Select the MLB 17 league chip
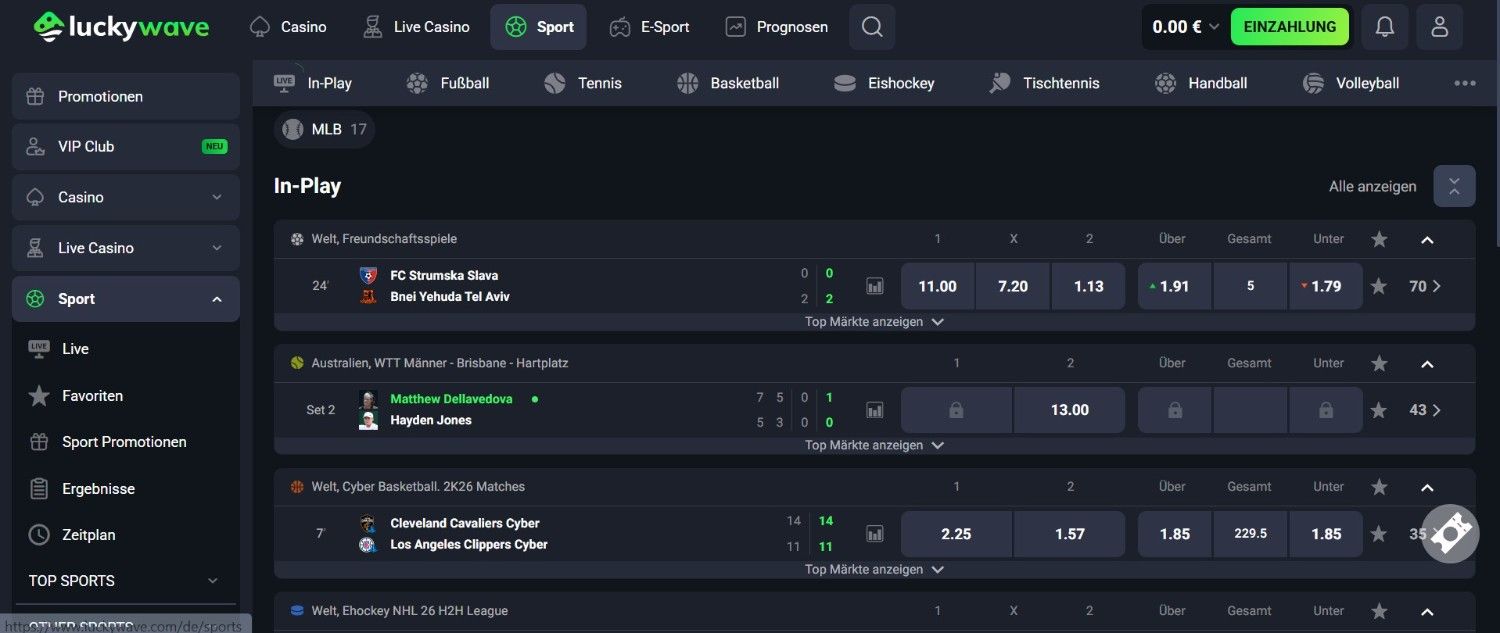 coord(325,129)
